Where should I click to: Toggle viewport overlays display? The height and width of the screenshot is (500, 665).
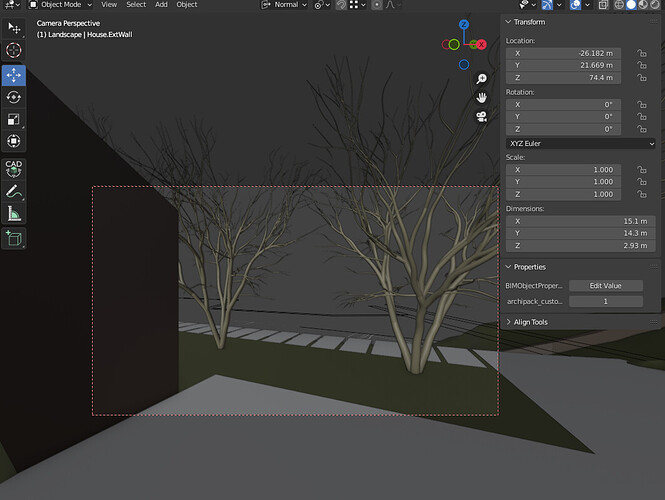[x=576, y=5]
